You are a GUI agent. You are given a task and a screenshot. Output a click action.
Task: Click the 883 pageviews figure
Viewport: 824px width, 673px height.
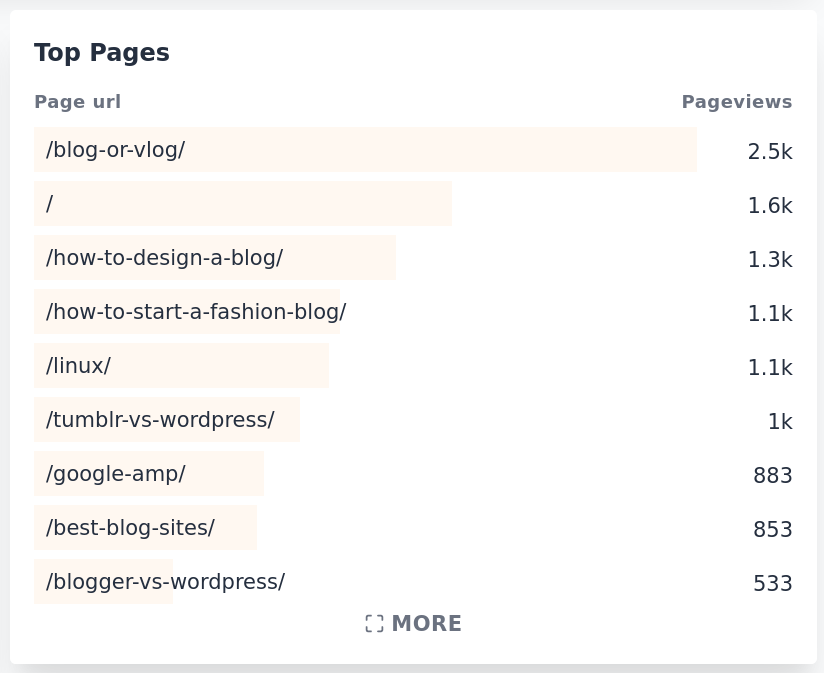pyautogui.click(x=772, y=476)
